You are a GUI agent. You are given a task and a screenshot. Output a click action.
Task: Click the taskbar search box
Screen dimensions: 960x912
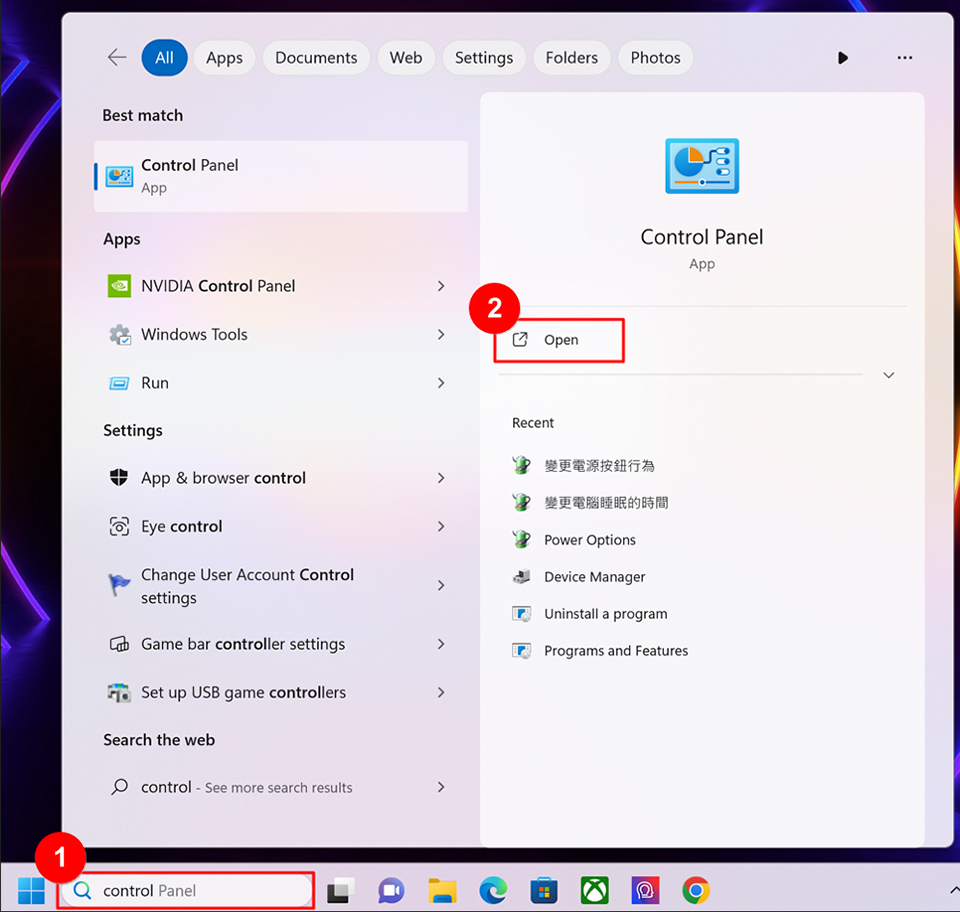click(x=187, y=891)
